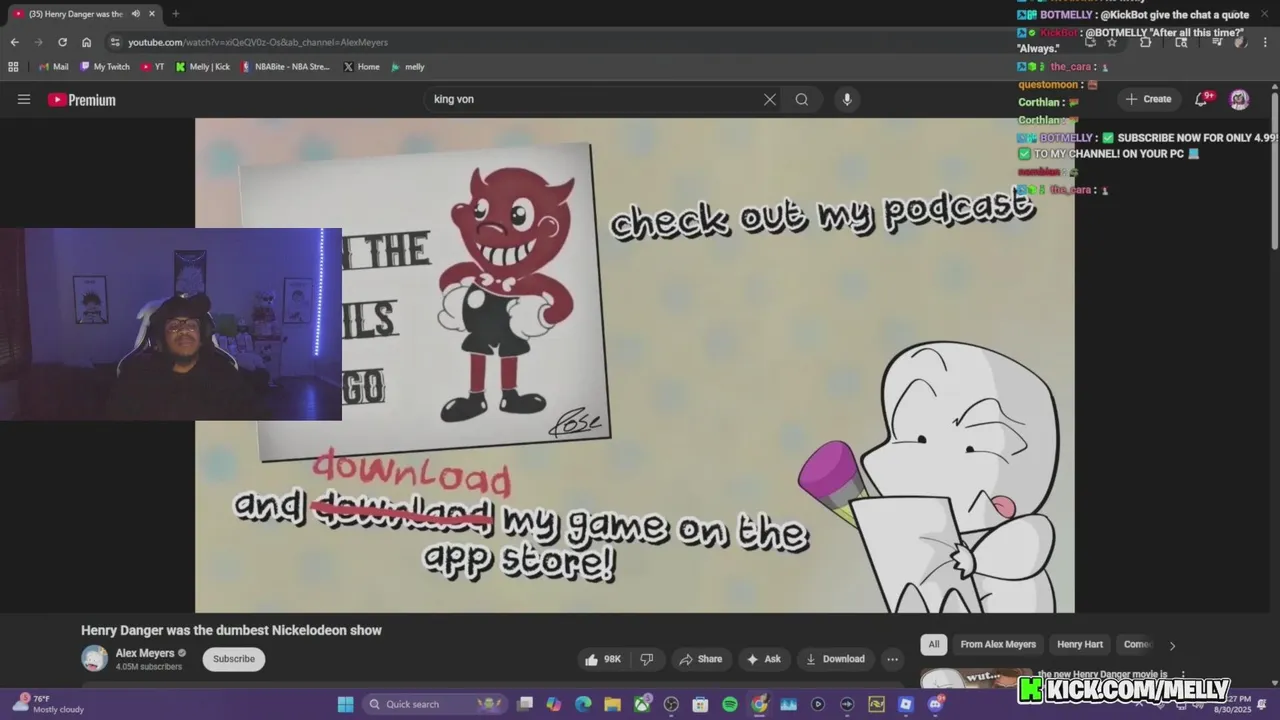The height and width of the screenshot is (720, 1280).
Task: Open the account avatar menu
Action: [1239, 99]
